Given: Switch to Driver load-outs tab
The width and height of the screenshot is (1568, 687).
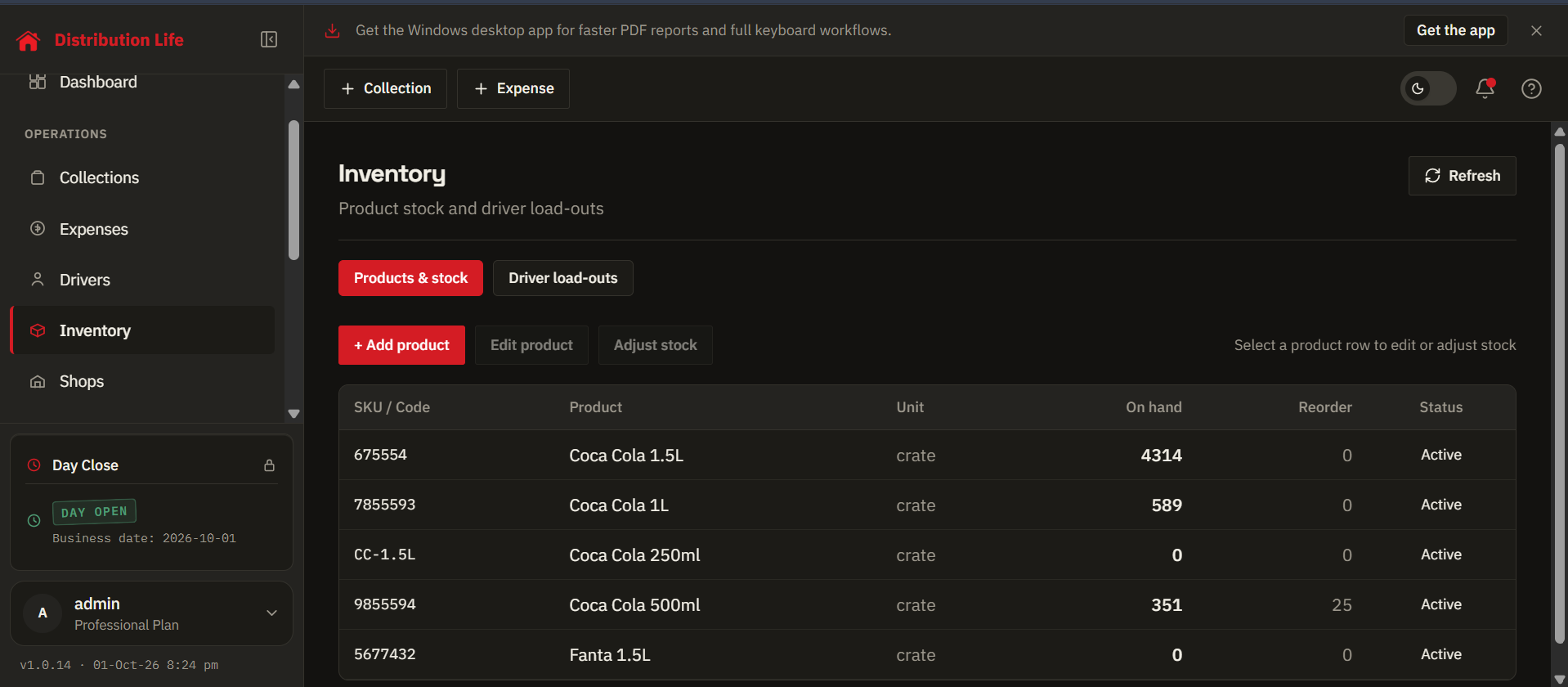Looking at the screenshot, I should [x=562, y=278].
